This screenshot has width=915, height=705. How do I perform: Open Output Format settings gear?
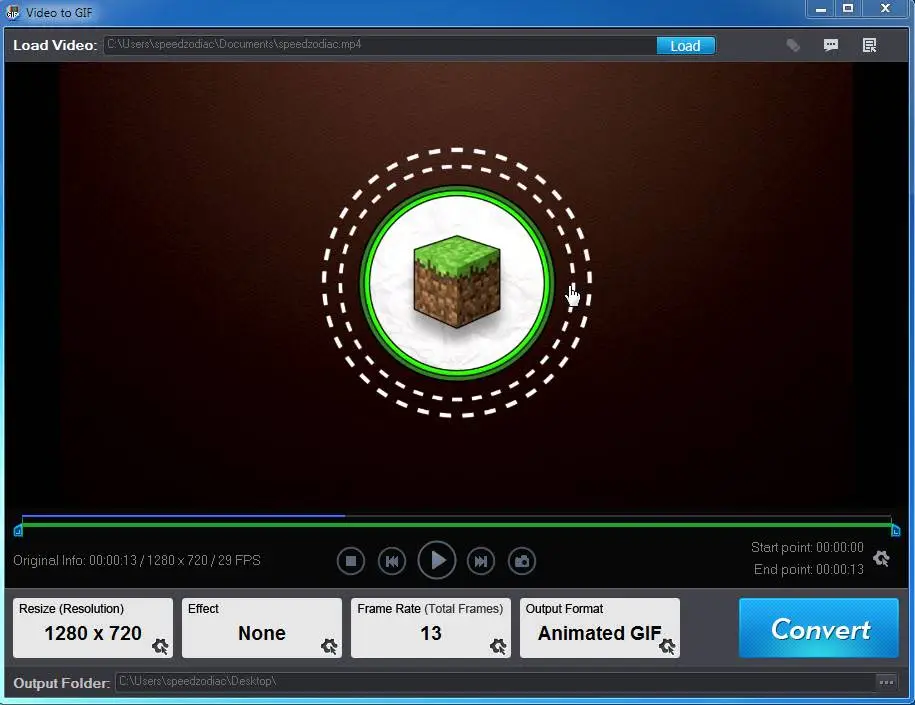coord(667,646)
